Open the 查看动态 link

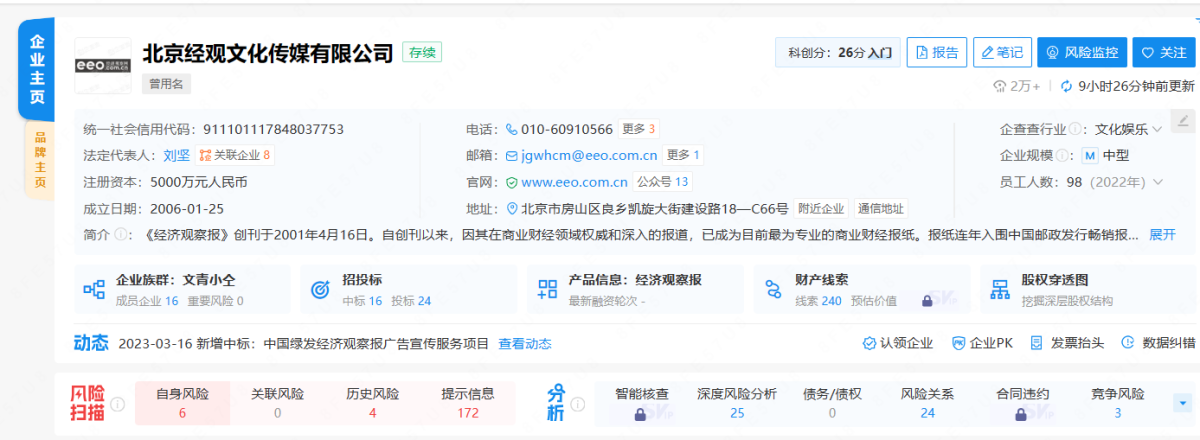click(525, 343)
